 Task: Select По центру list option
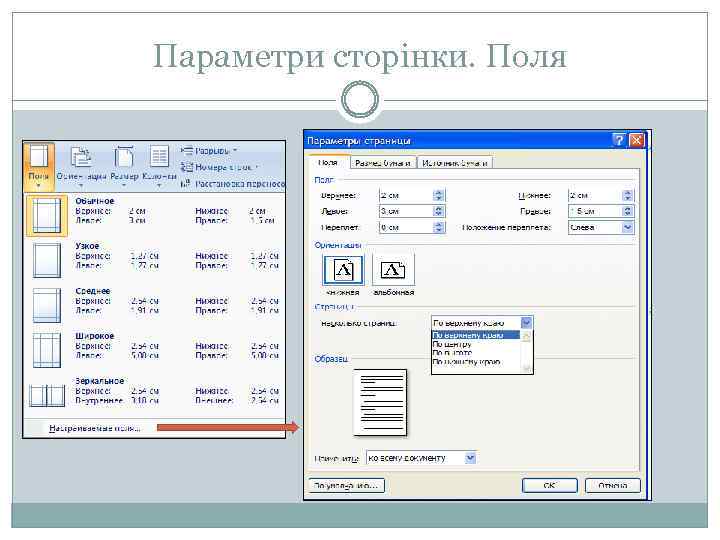click(x=476, y=344)
